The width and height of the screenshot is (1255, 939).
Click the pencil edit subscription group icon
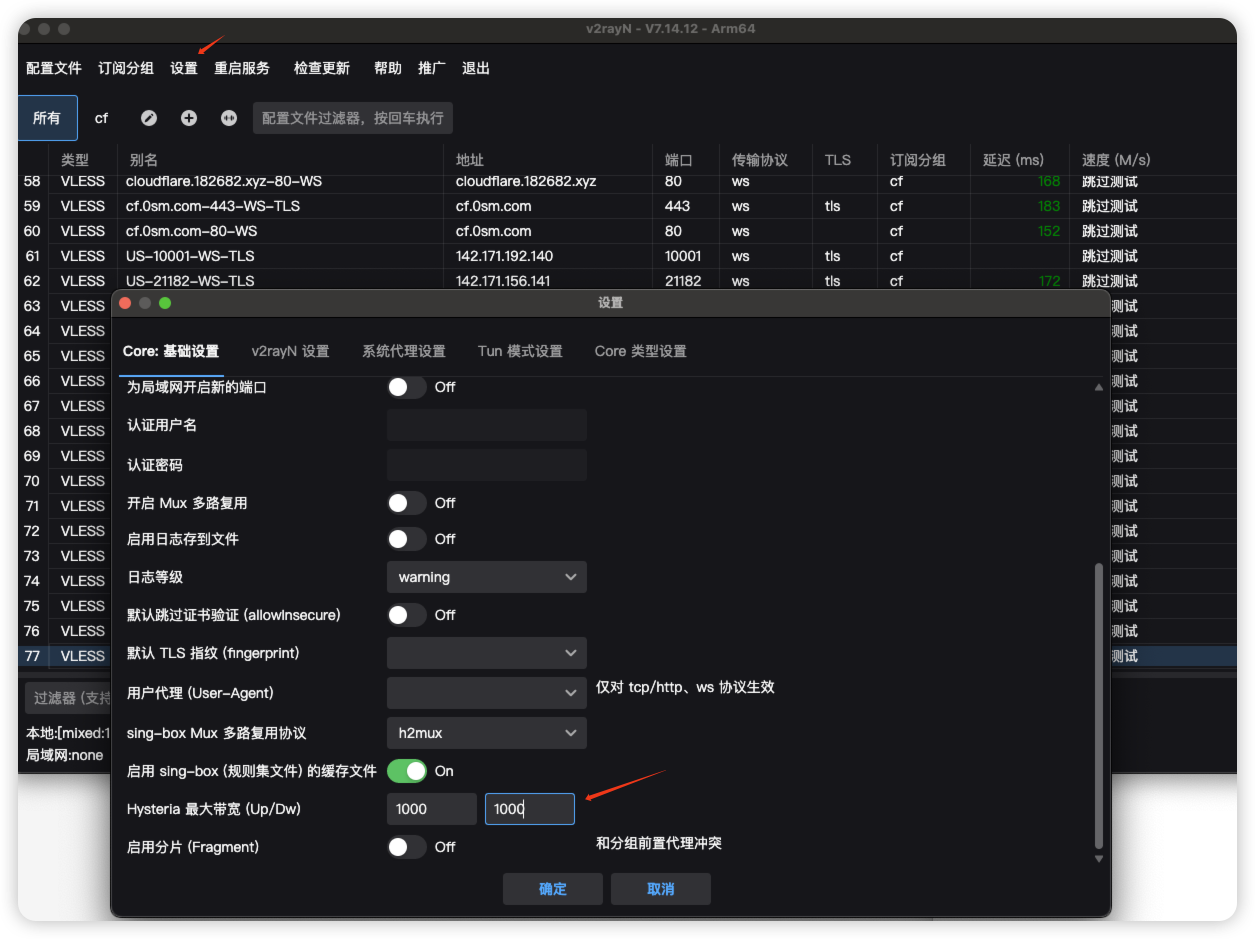click(149, 118)
